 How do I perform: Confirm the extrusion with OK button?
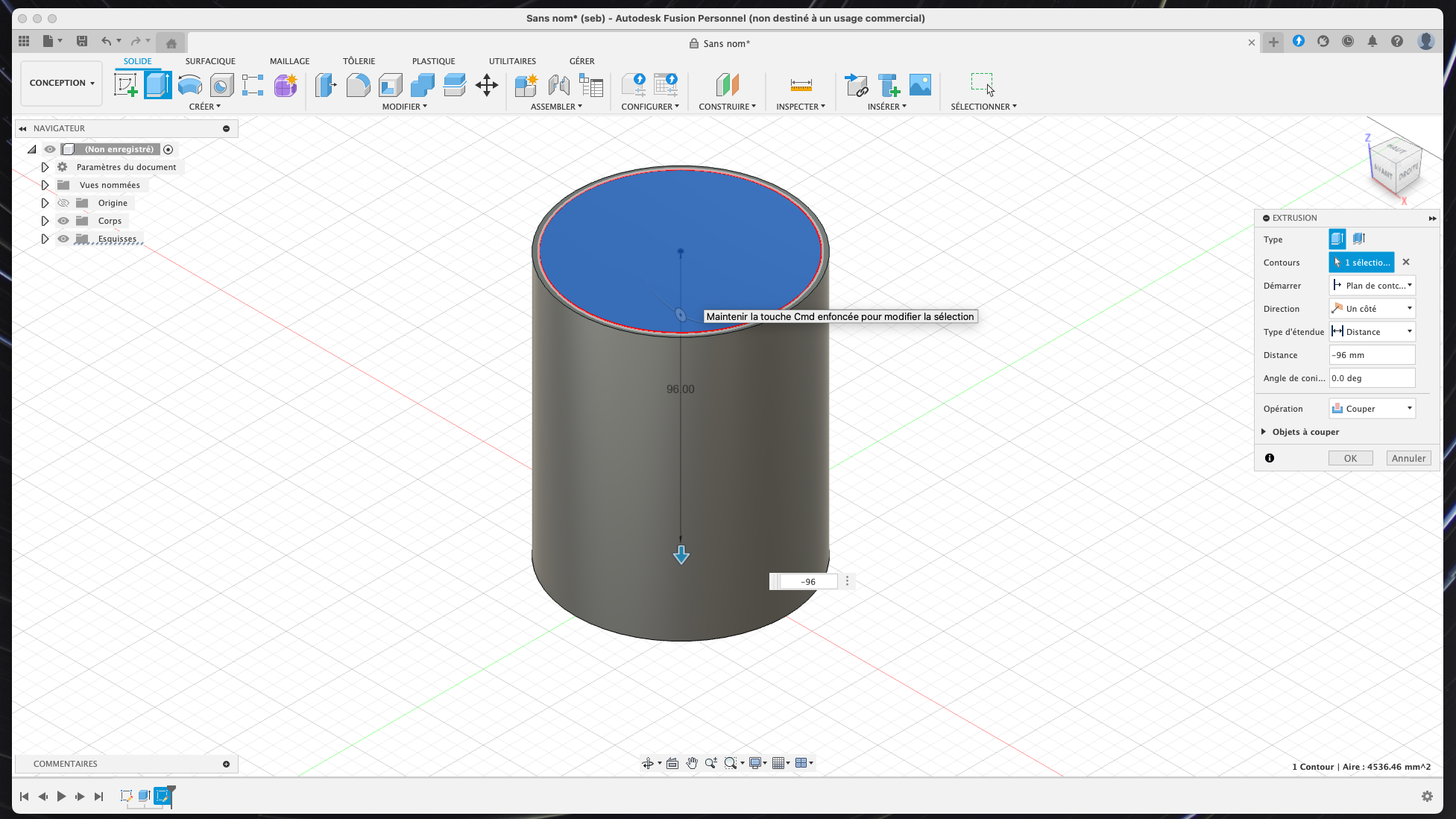[x=1350, y=459]
